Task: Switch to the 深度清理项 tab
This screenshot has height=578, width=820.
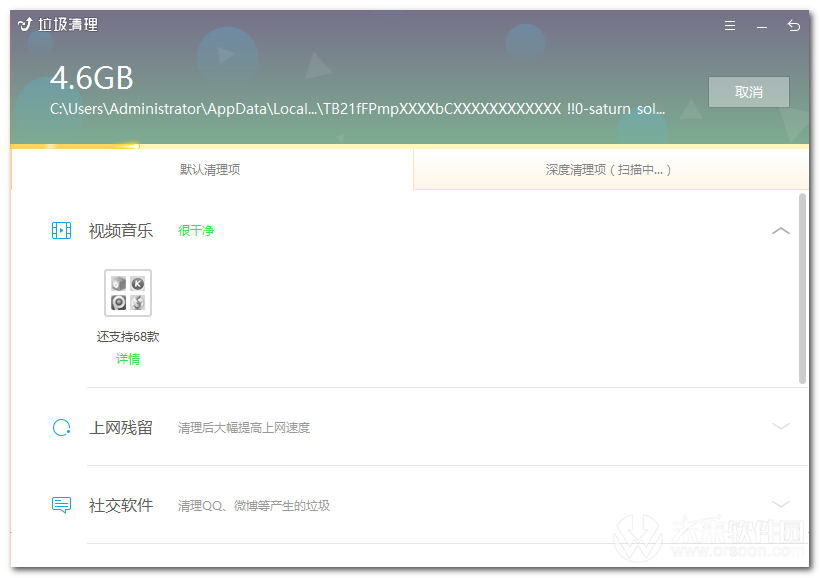Action: coord(609,170)
